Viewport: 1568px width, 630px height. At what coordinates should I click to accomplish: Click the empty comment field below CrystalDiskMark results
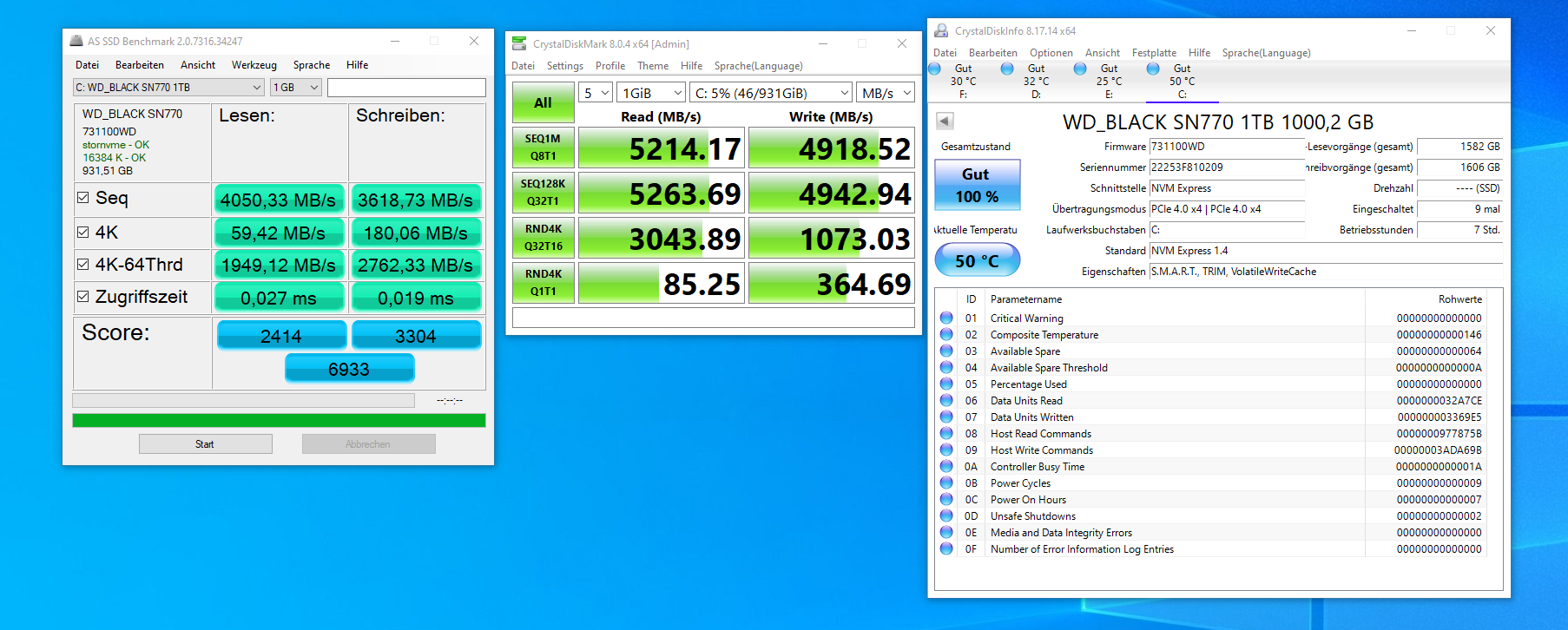coord(714,318)
